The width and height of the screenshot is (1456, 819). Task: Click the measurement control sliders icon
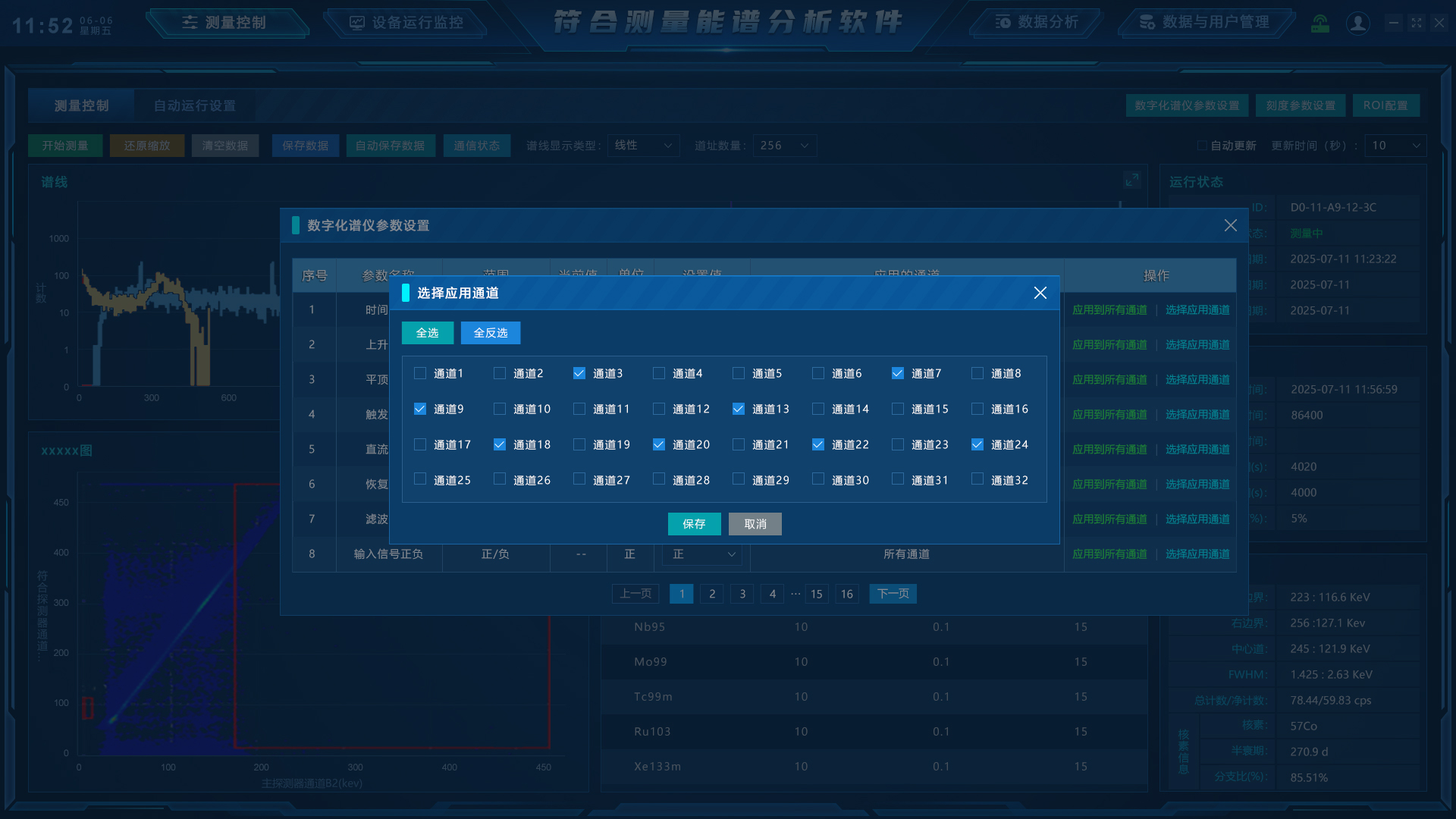point(190,23)
